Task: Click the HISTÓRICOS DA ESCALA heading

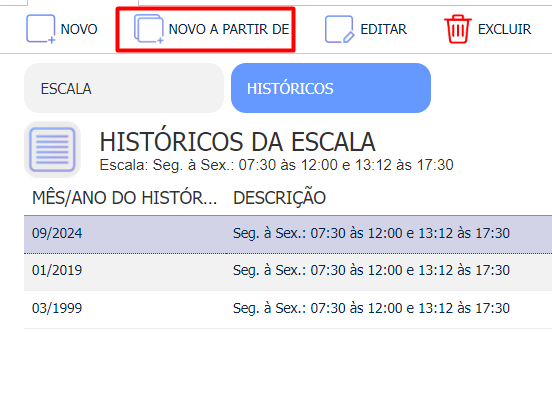Action: pos(238,142)
